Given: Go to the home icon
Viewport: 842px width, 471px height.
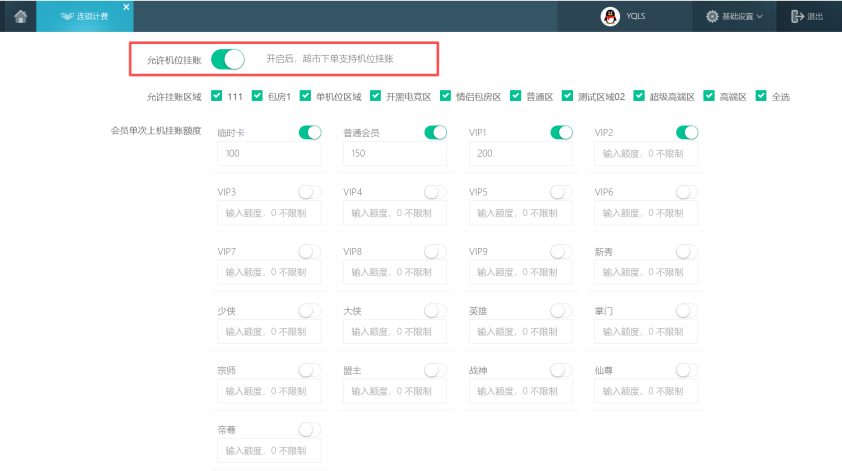Looking at the screenshot, I should [x=20, y=17].
